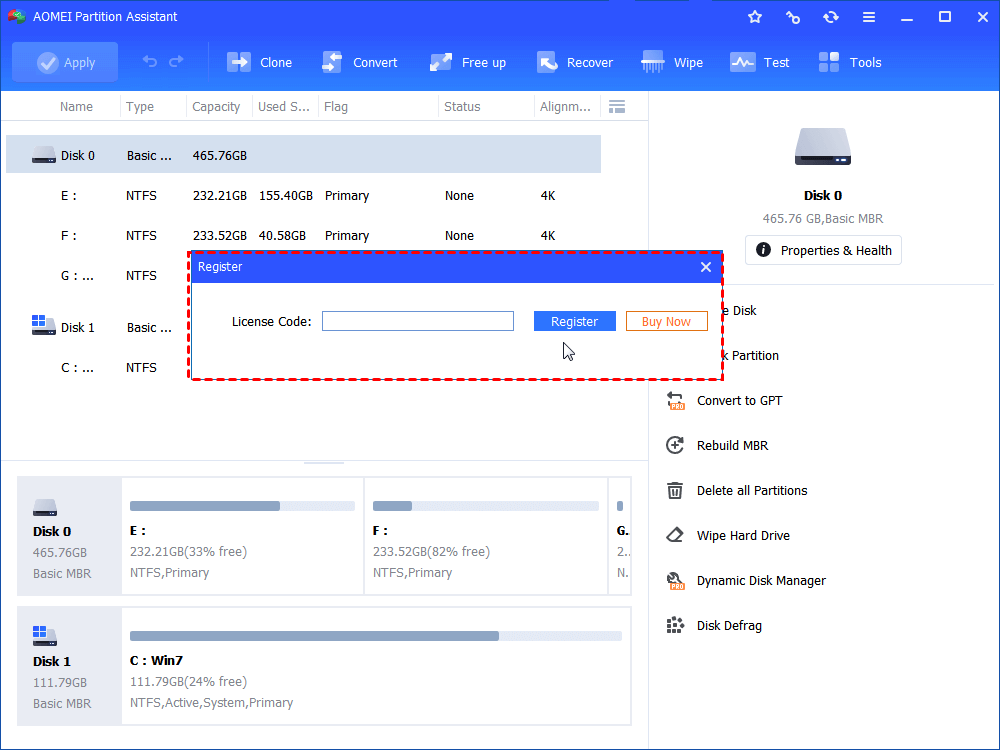Select the C: partition row in list
1000x750 pixels.
click(97, 367)
